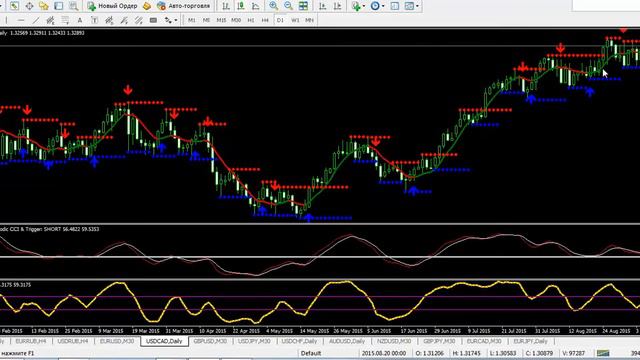Screen dimensions: 640x360
Task: Open the GBPUSD,M30 chart tab
Action: click(x=210, y=341)
